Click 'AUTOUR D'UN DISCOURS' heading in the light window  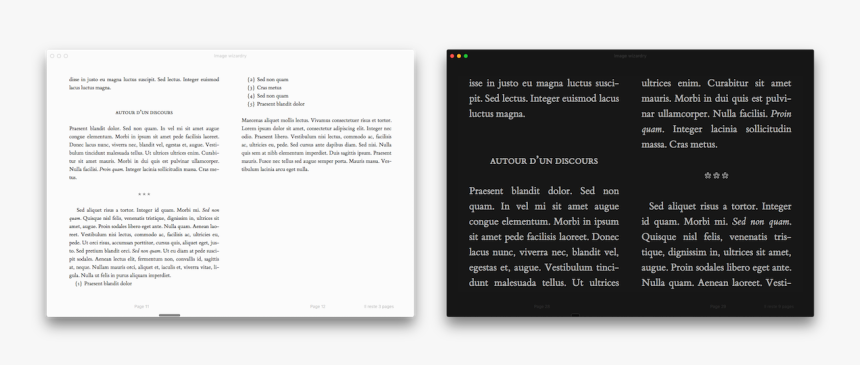(144, 113)
